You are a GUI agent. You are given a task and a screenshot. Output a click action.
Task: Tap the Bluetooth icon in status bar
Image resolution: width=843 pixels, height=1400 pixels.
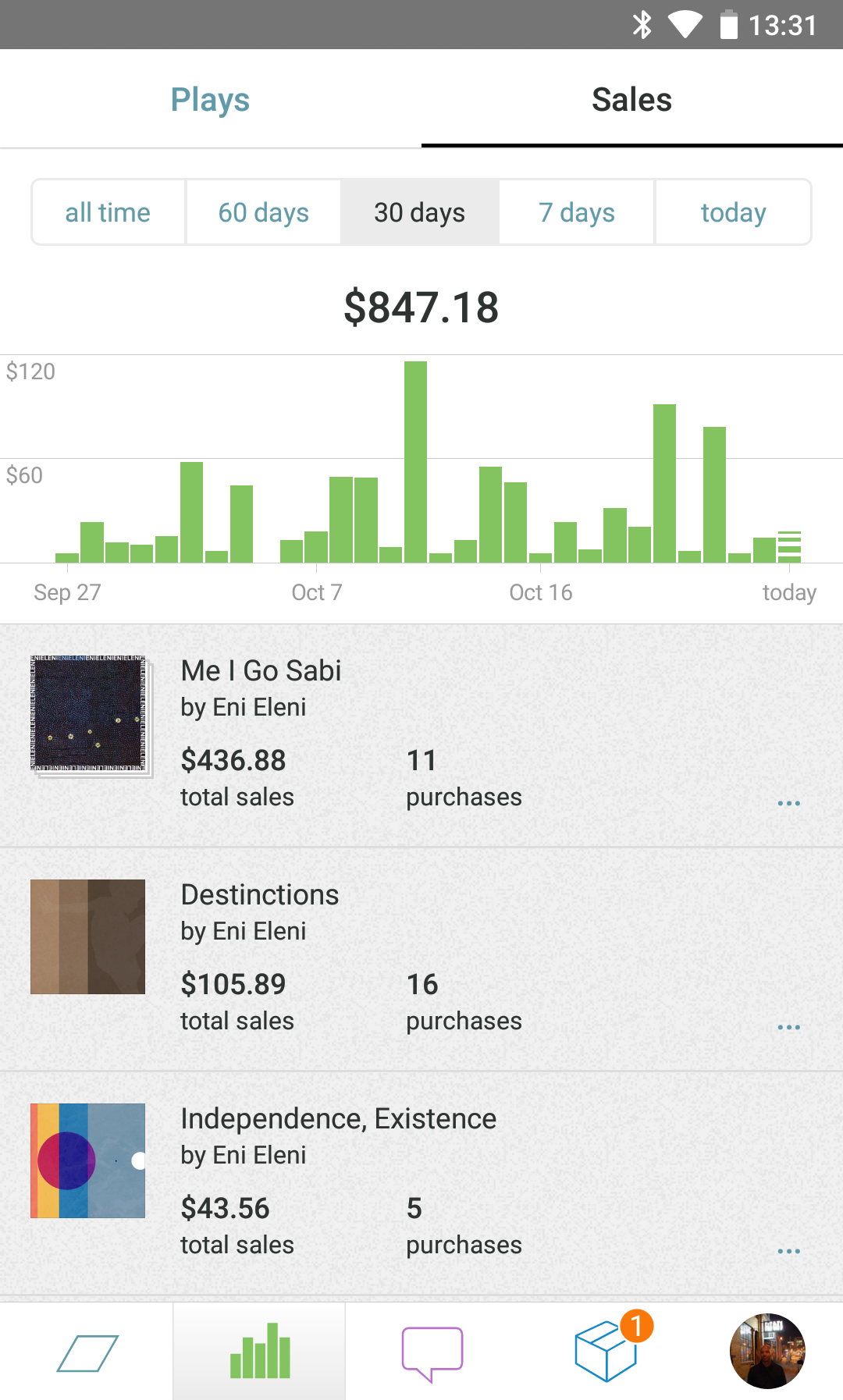(642, 25)
